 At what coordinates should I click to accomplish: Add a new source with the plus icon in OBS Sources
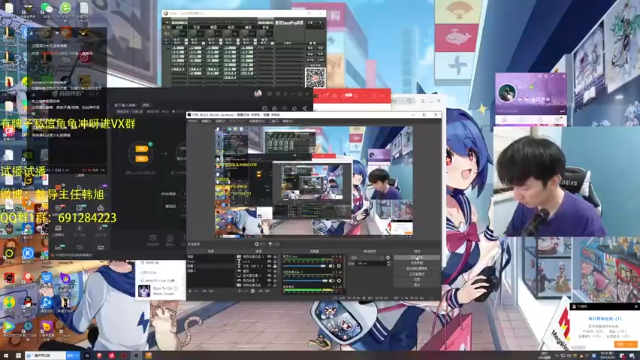click(x=239, y=291)
